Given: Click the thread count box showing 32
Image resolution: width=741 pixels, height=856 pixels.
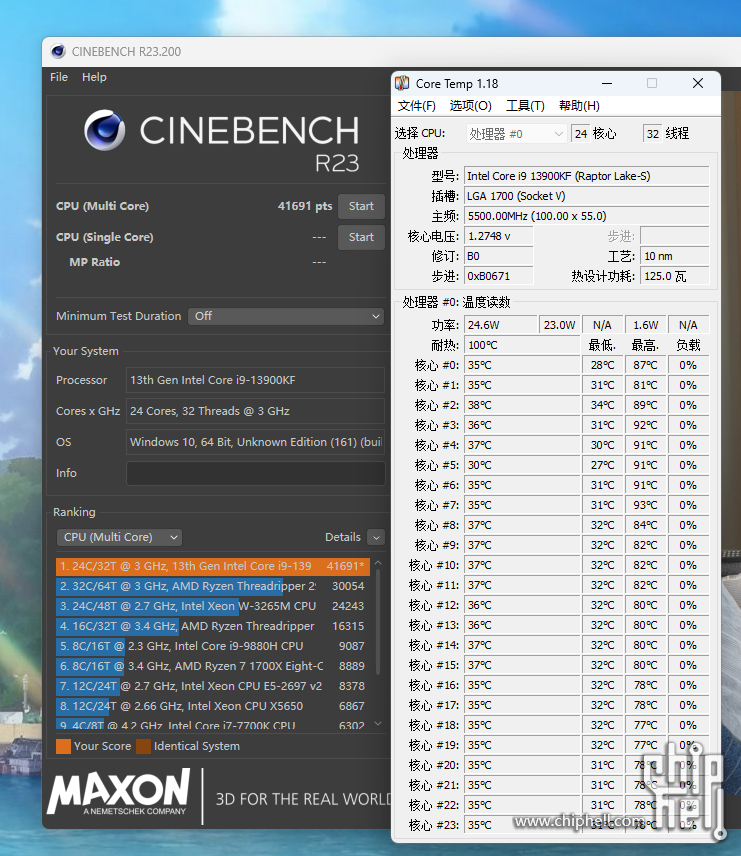Looking at the screenshot, I should [x=653, y=134].
